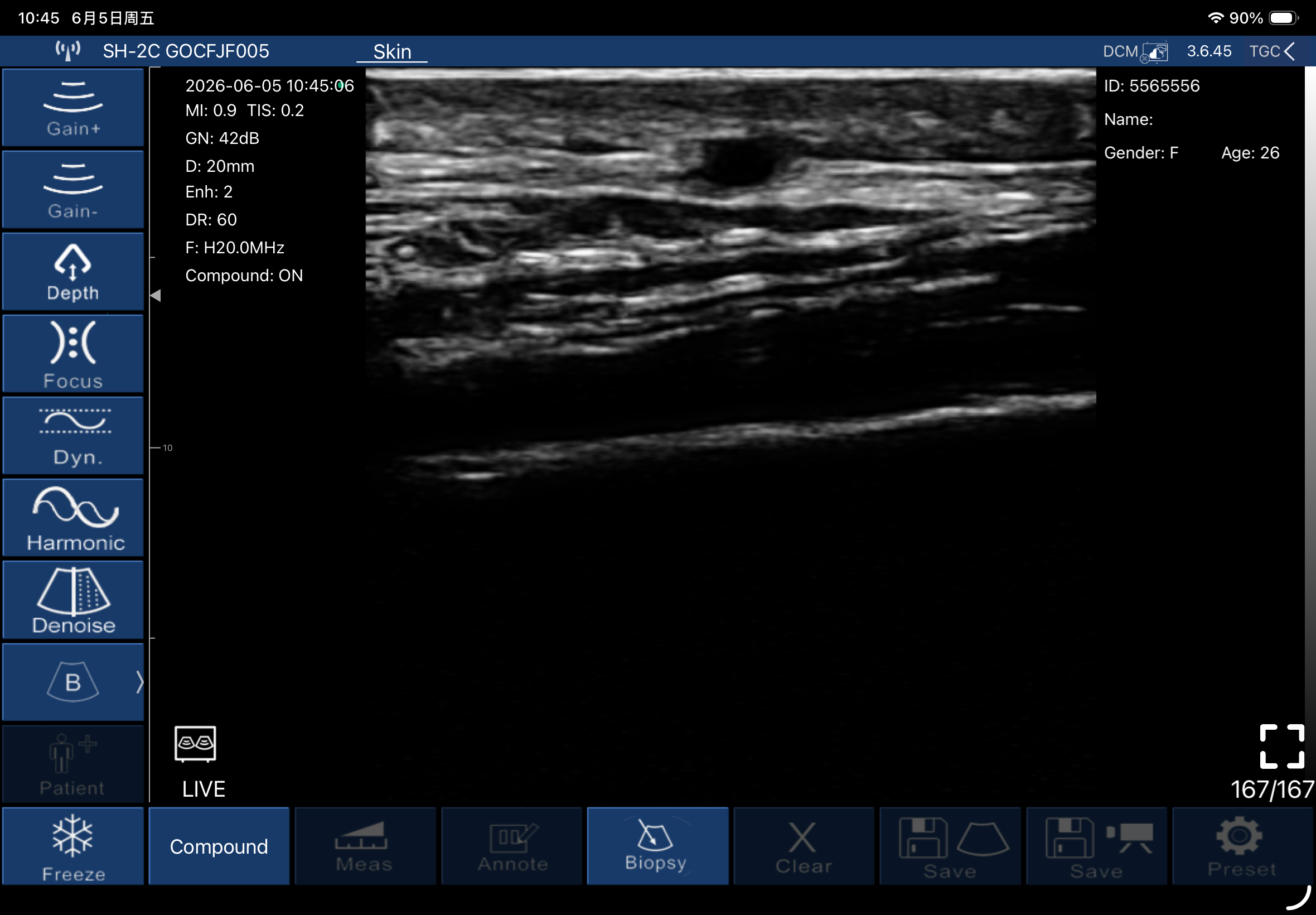Enter fullscreen with the expand icon

(1282, 747)
